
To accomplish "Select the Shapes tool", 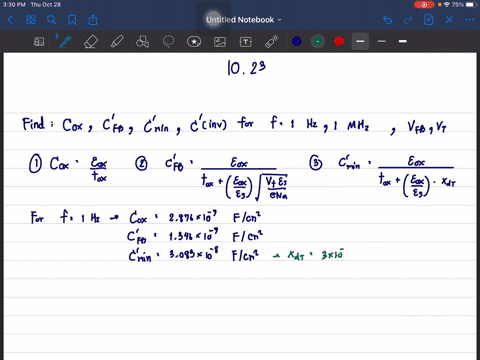I will tap(142, 42).
